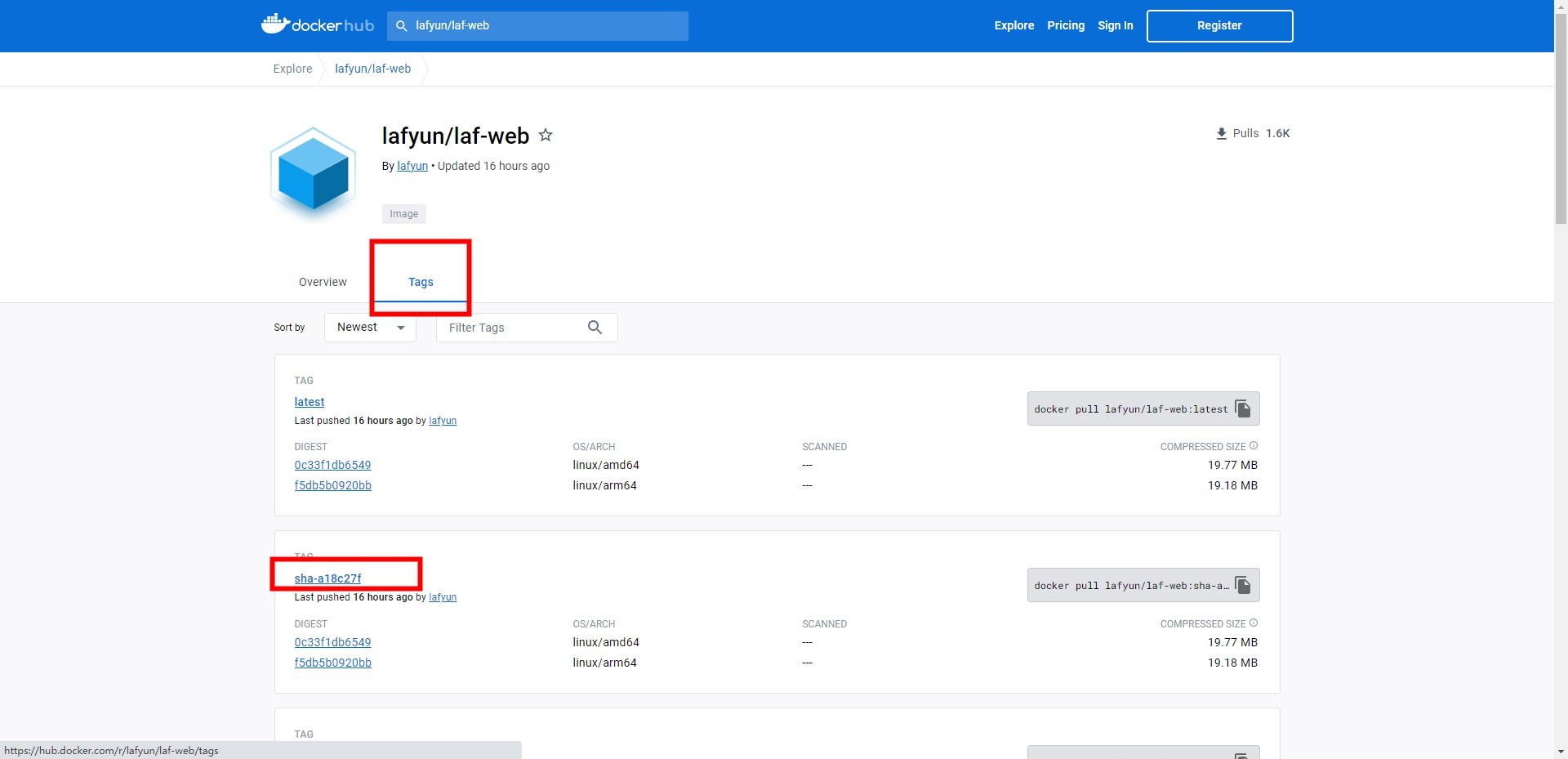Click linux/arm64 in the sha-a18c27f tag

[604, 663]
